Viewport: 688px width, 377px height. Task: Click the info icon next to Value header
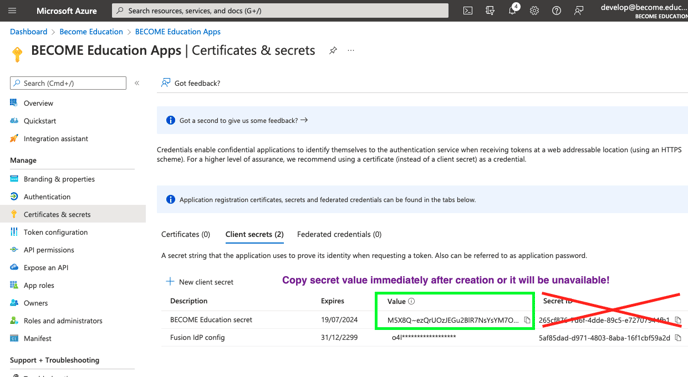point(411,301)
